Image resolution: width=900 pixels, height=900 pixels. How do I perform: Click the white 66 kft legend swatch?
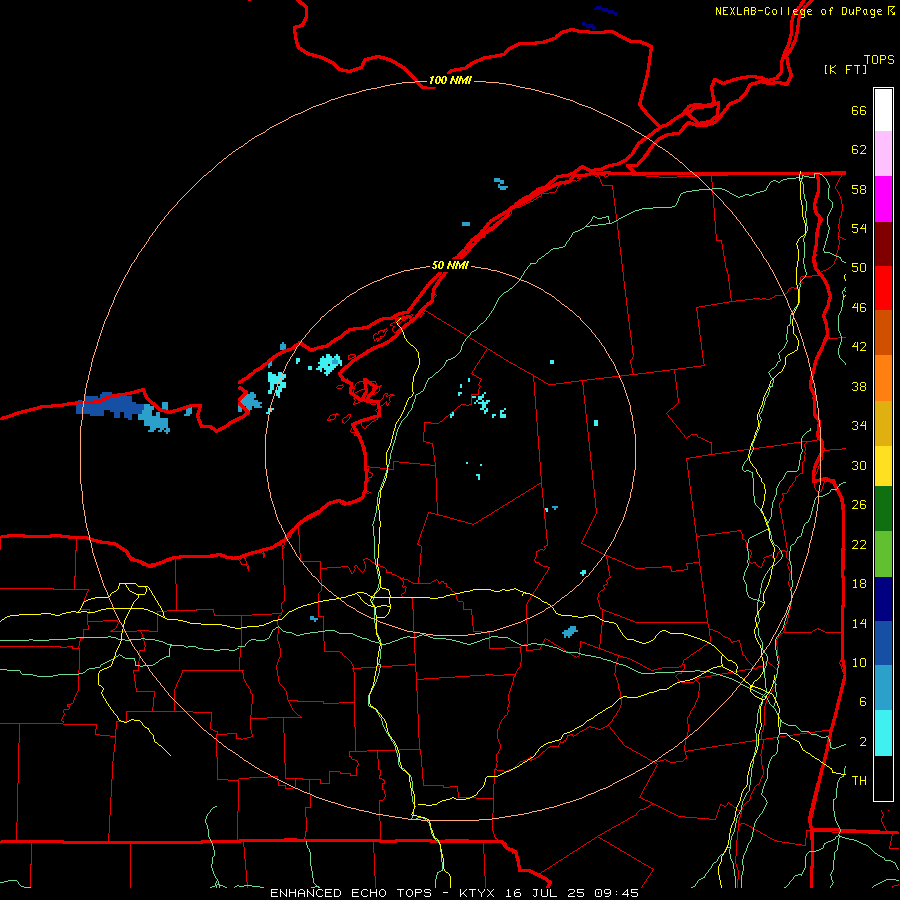(x=883, y=110)
